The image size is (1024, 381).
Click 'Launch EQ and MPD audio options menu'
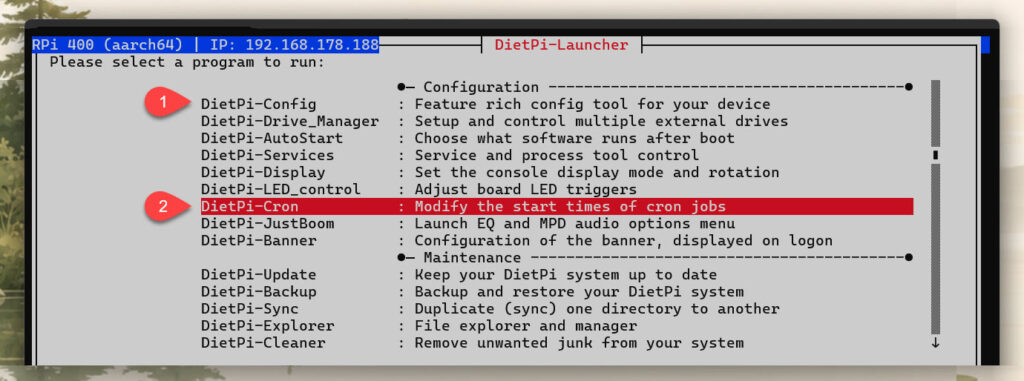pos(575,224)
